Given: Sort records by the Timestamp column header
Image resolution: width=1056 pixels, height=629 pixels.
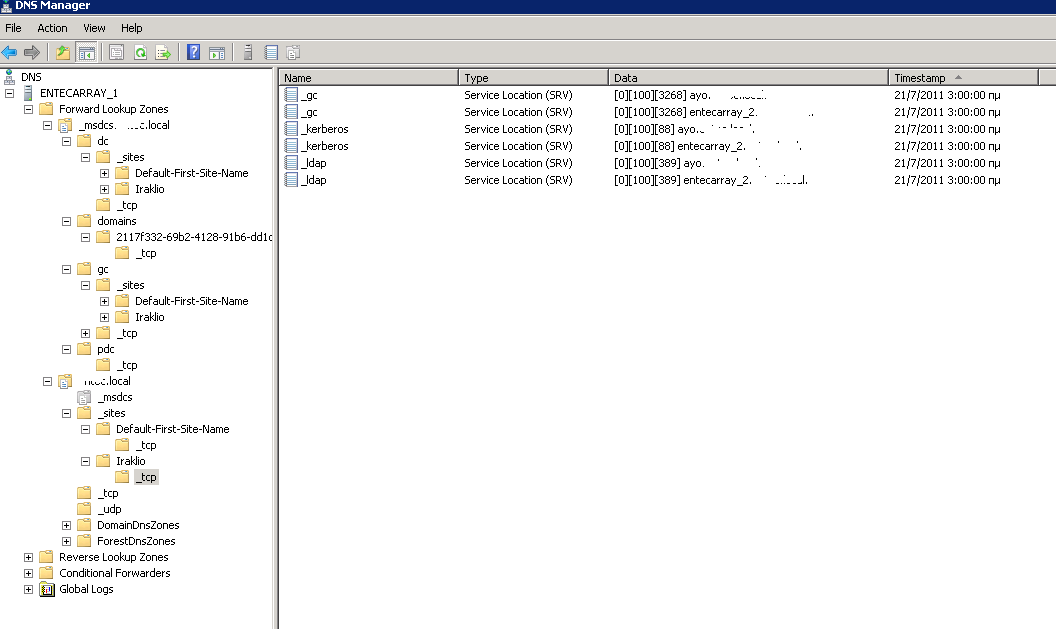Looking at the screenshot, I should click(962, 77).
